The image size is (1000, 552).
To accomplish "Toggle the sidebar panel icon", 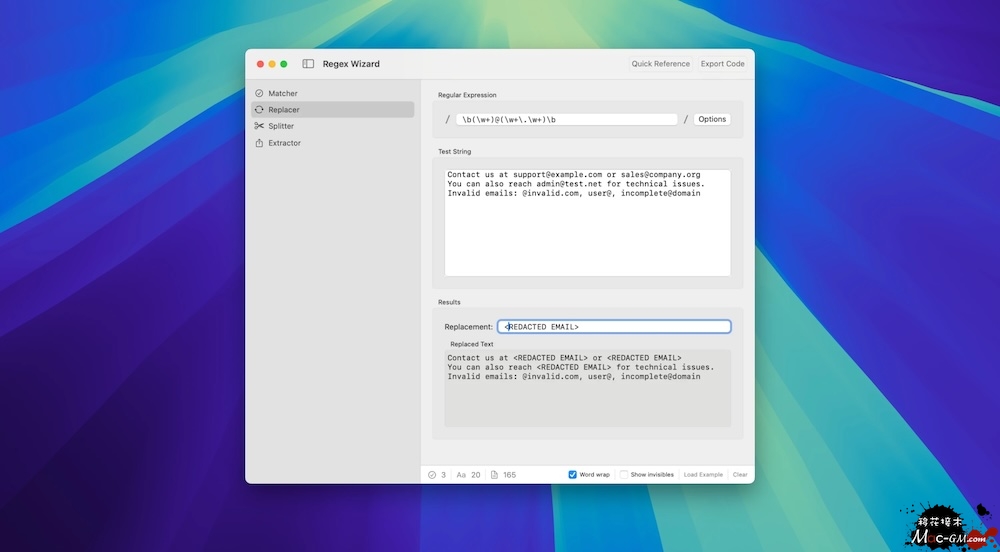I will click(308, 64).
